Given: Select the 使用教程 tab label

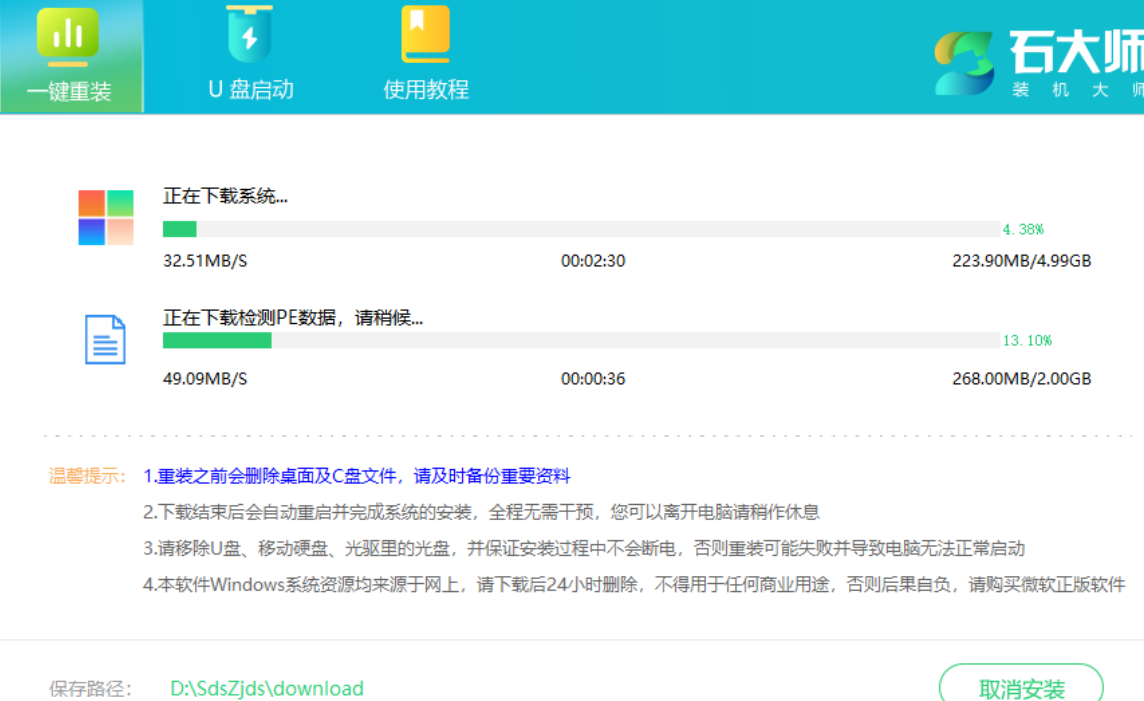Looking at the screenshot, I should click(426, 89).
